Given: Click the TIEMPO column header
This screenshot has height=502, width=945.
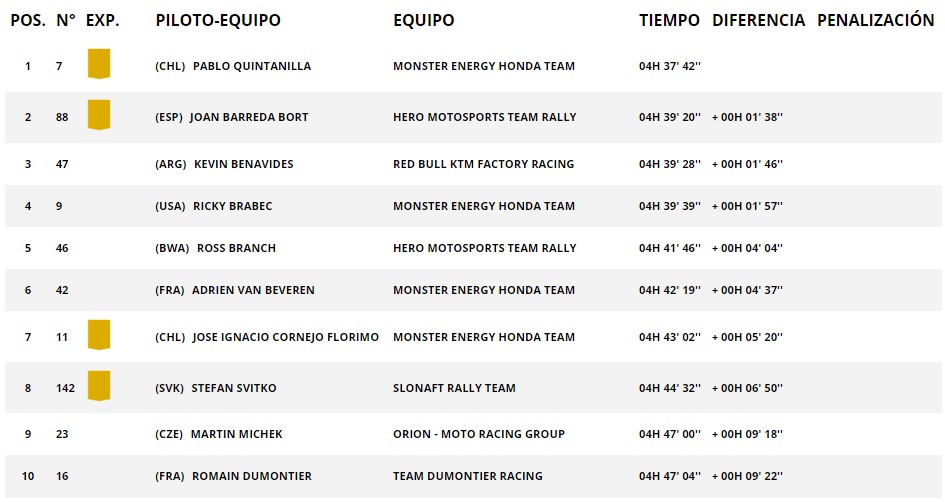Looking at the screenshot, I should point(669,20).
